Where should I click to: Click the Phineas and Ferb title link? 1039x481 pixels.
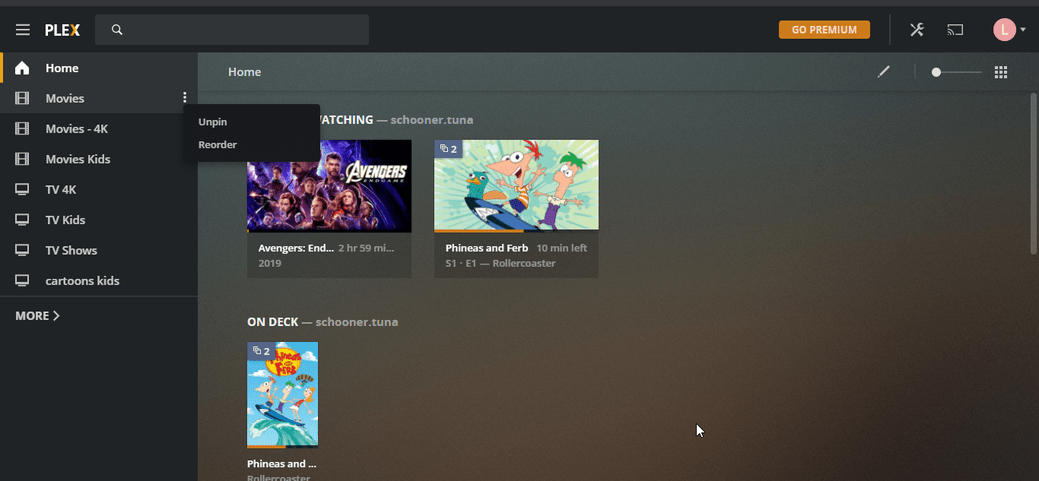point(486,248)
